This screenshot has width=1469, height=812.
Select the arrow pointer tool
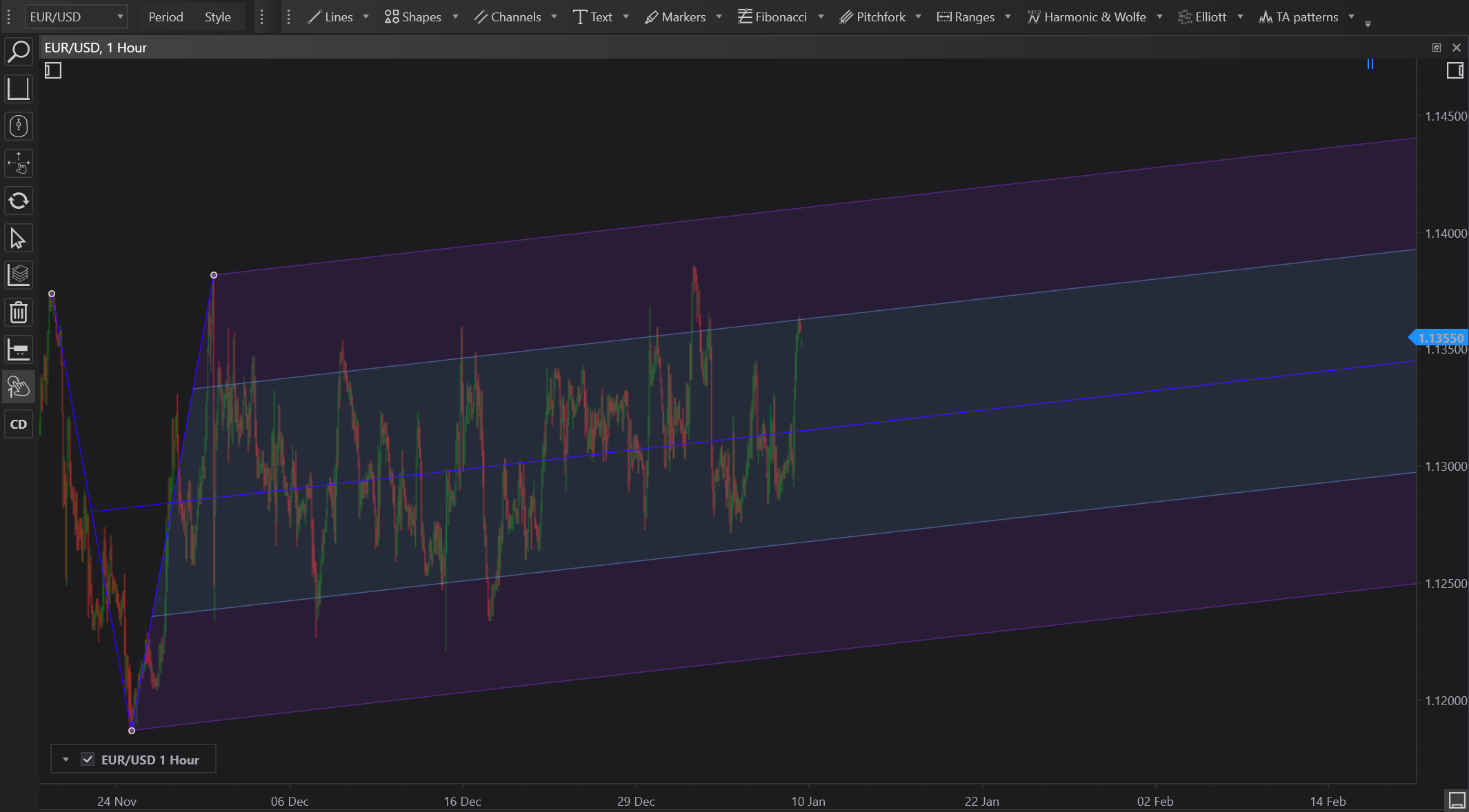pyautogui.click(x=19, y=238)
